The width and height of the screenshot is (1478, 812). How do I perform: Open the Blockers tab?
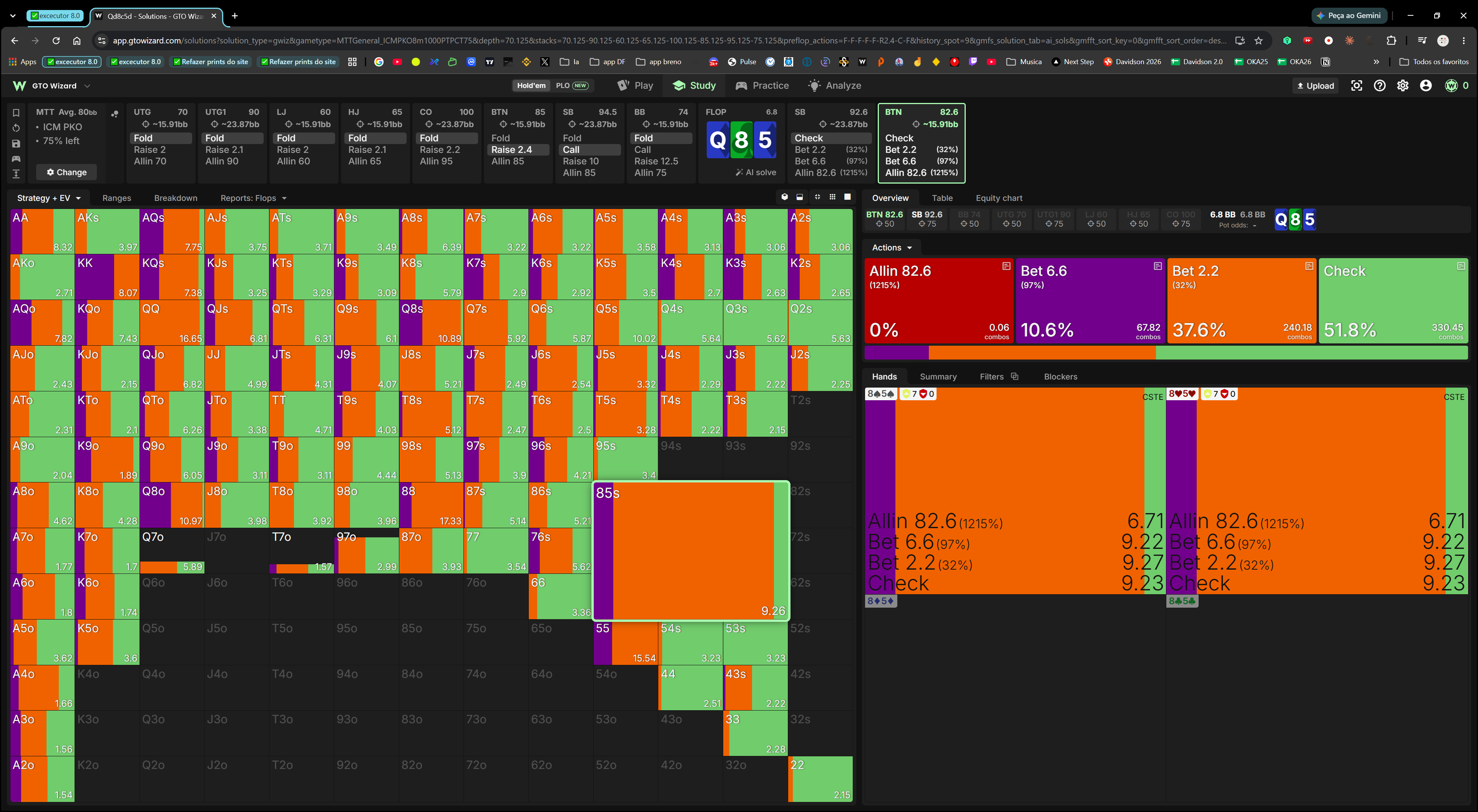coord(1060,376)
